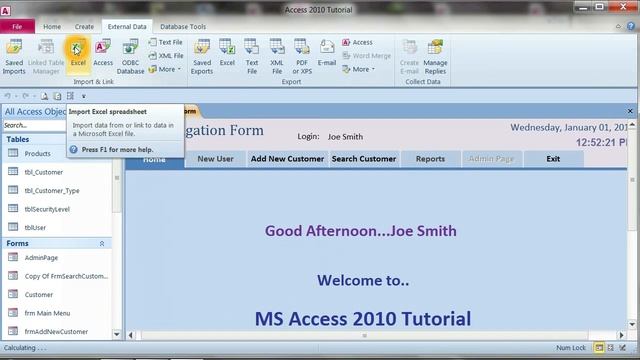Export to XML File
This screenshot has width=640, height=360.
tap(277, 57)
